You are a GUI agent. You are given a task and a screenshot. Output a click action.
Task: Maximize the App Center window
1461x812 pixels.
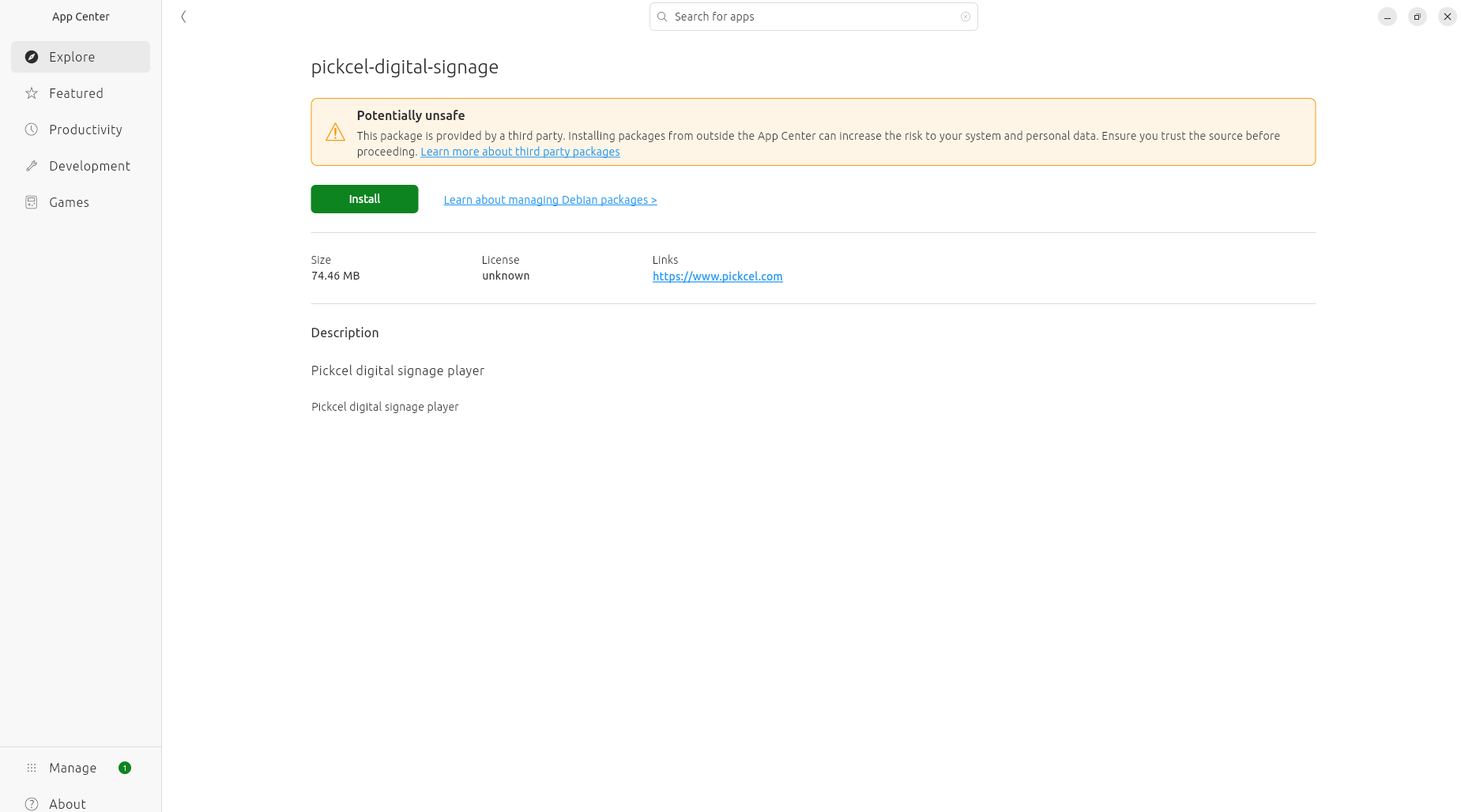[x=1417, y=17]
